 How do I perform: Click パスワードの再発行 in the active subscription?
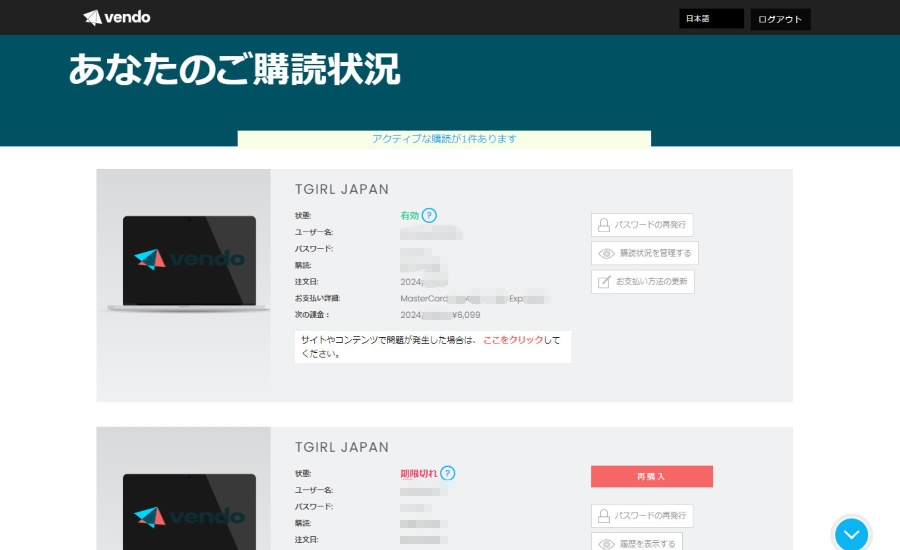point(642,224)
